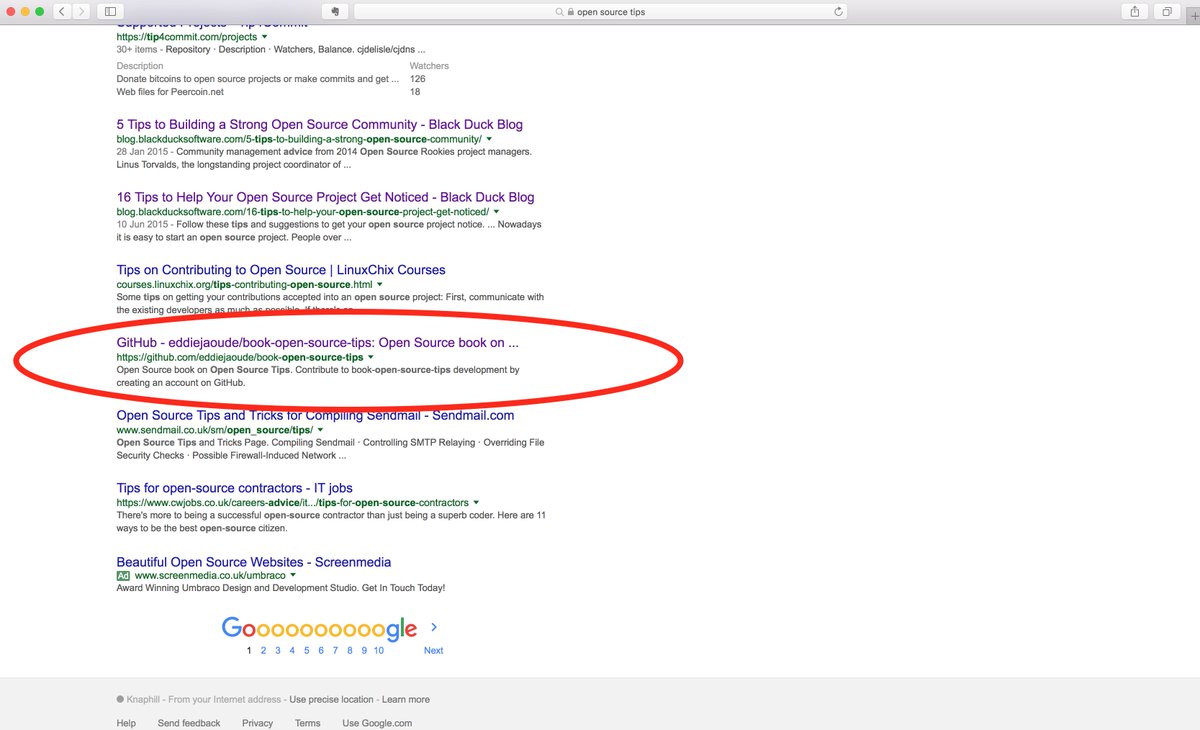The height and width of the screenshot is (730, 1200).
Task: Show all tabs overview icon
Action: [1167, 11]
